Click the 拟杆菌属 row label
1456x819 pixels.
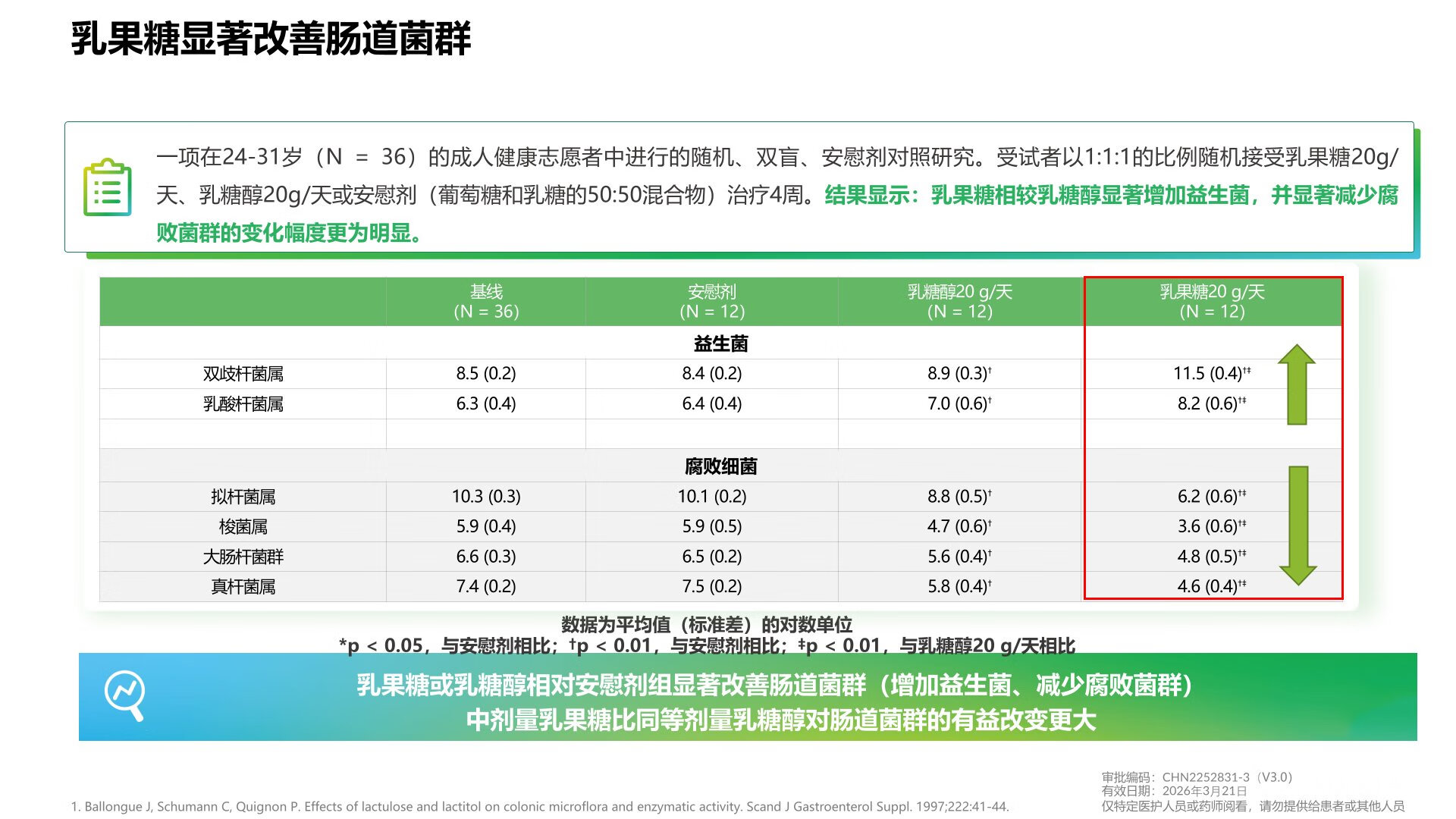point(243,497)
